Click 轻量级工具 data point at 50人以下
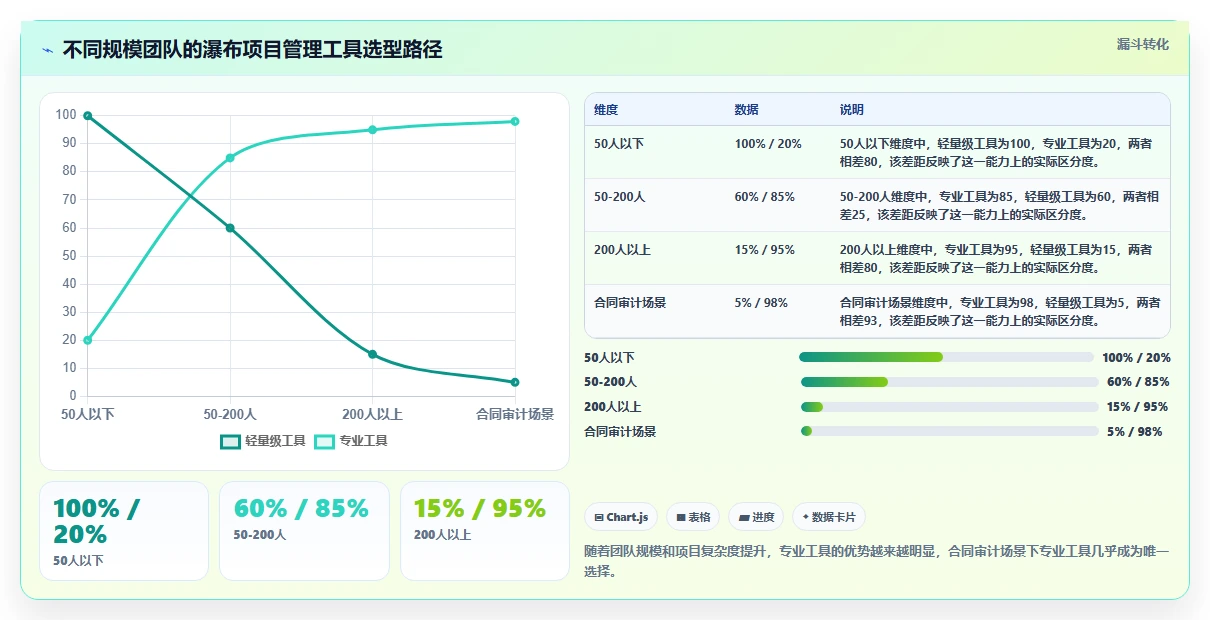The width and height of the screenshot is (1210, 620). click(88, 116)
